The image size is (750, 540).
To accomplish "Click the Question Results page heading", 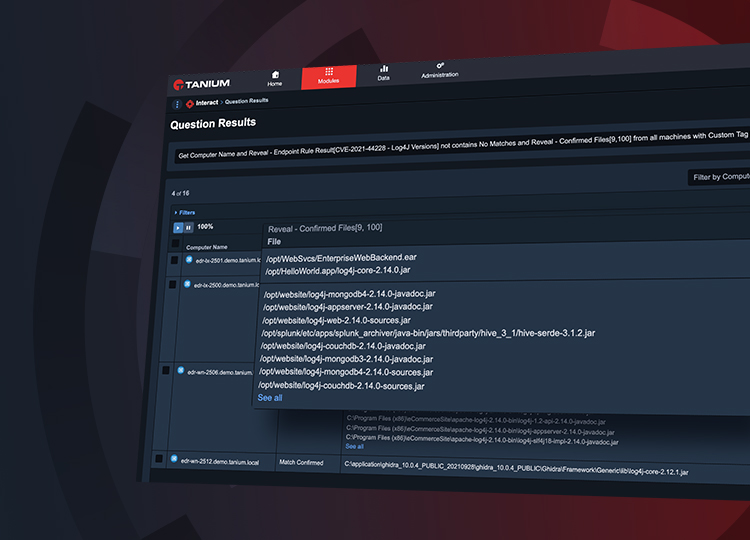I will pyautogui.click(x=213, y=123).
